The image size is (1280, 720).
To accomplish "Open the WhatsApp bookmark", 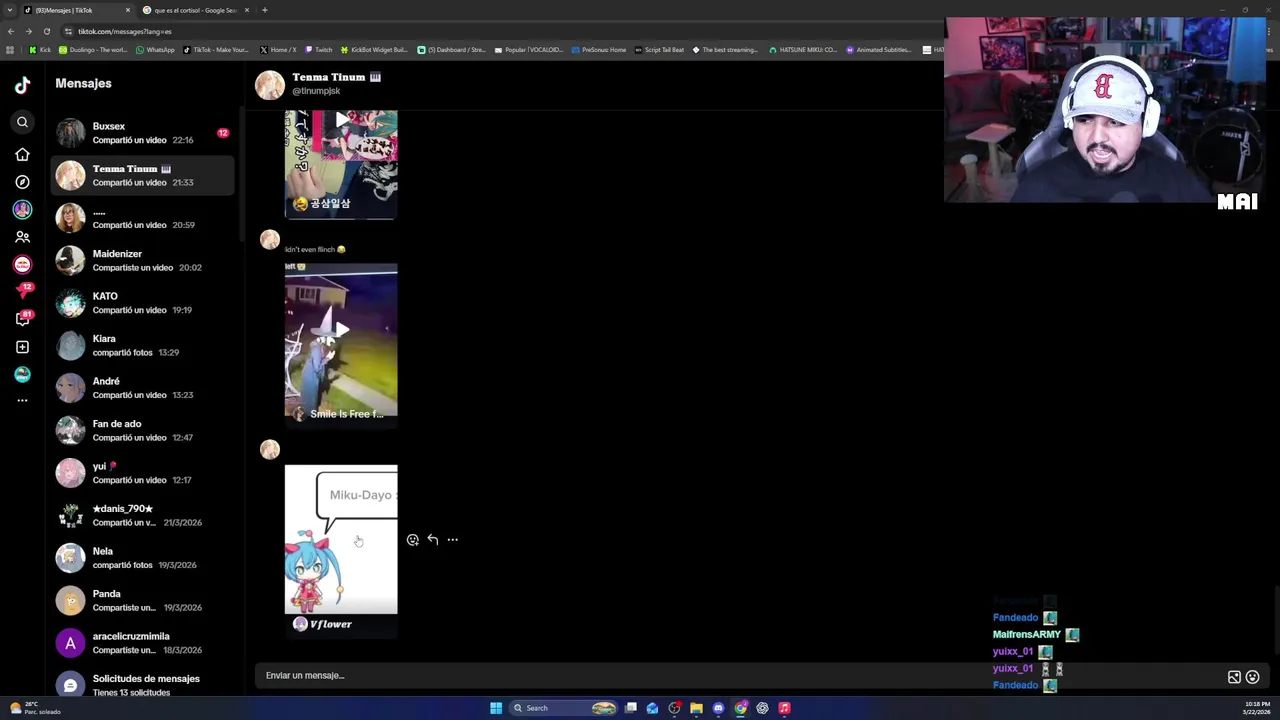I will (x=154, y=49).
